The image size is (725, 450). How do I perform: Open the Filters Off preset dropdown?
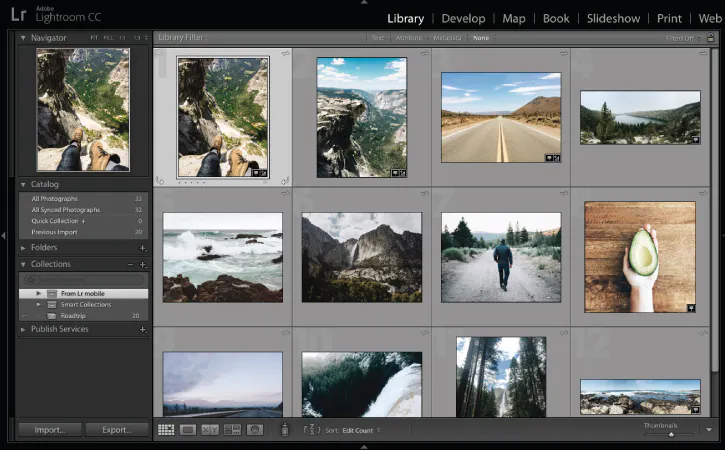click(x=683, y=38)
